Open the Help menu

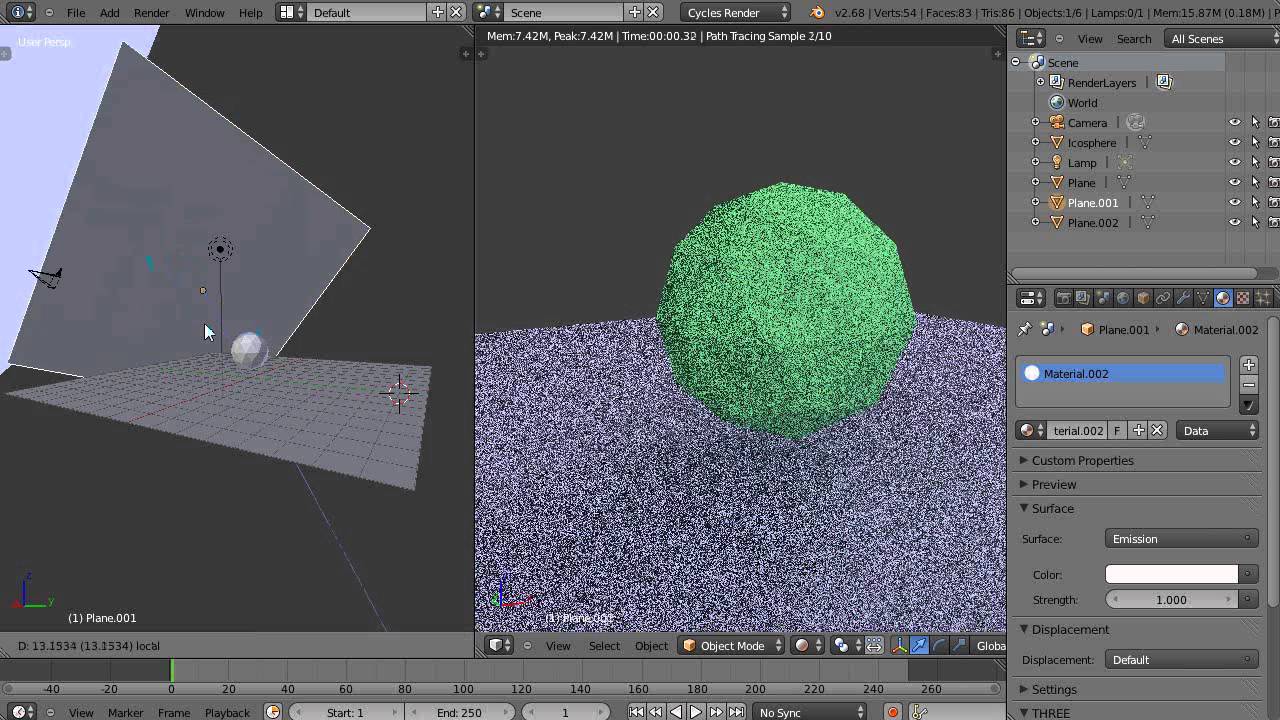click(x=251, y=13)
